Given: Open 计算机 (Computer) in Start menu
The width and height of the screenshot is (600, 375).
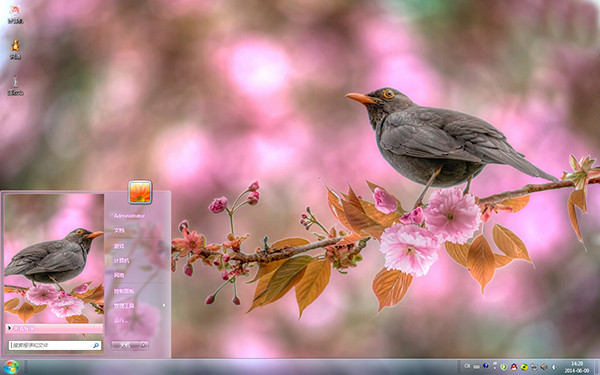Looking at the screenshot, I should tap(122, 261).
